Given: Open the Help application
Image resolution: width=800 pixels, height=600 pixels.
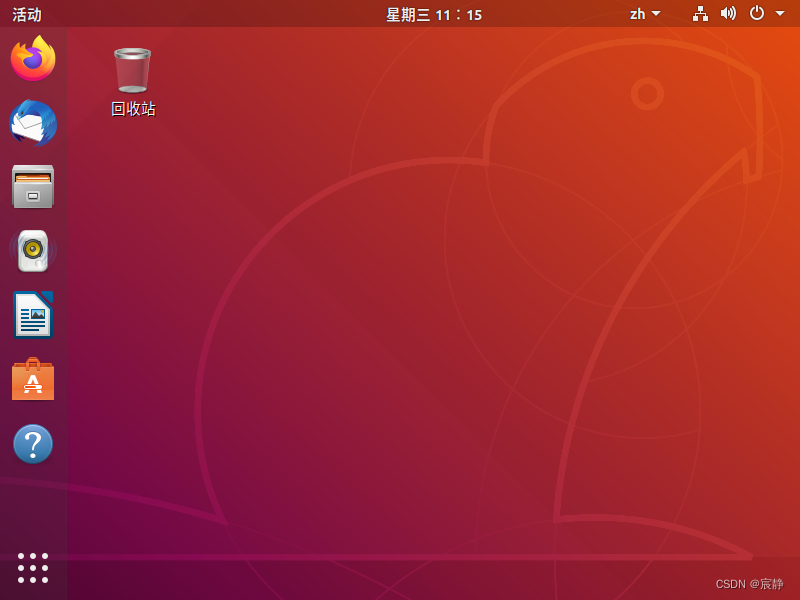Looking at the screenshot, I should [x=33, y=443].
